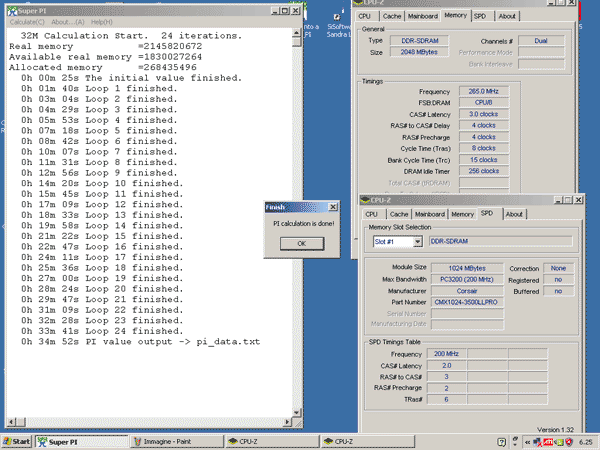This screenshot has height=450, width=600.
Task: Click the Cycle Time (Tras) value 8 clocks
Action: (484, 148)
